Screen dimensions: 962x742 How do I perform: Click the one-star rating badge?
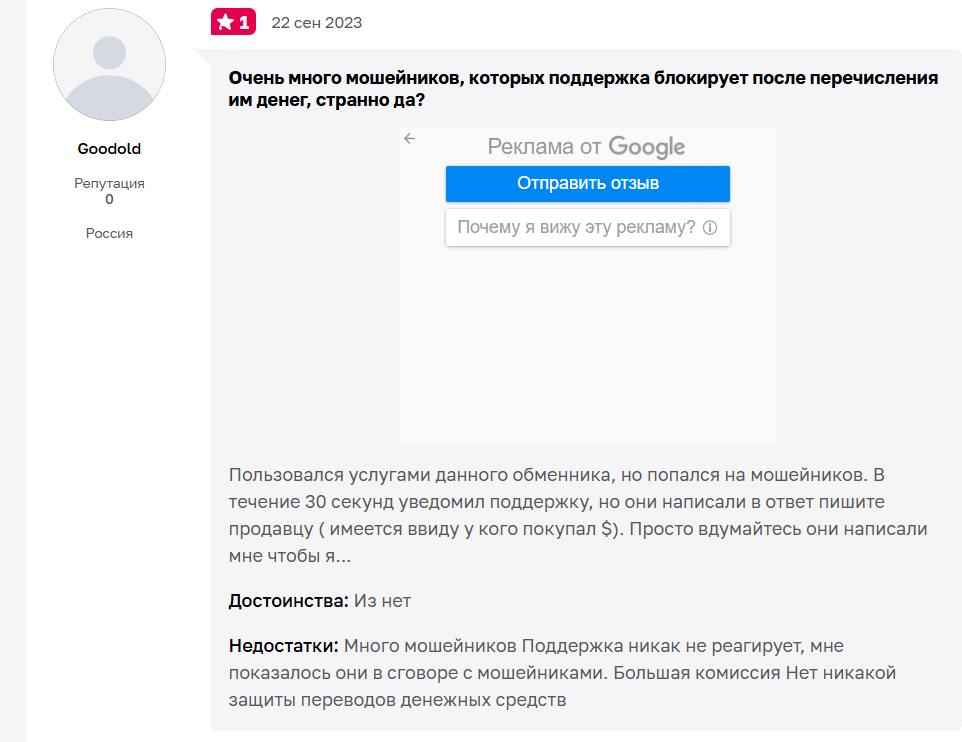click(x=233, y=22)
